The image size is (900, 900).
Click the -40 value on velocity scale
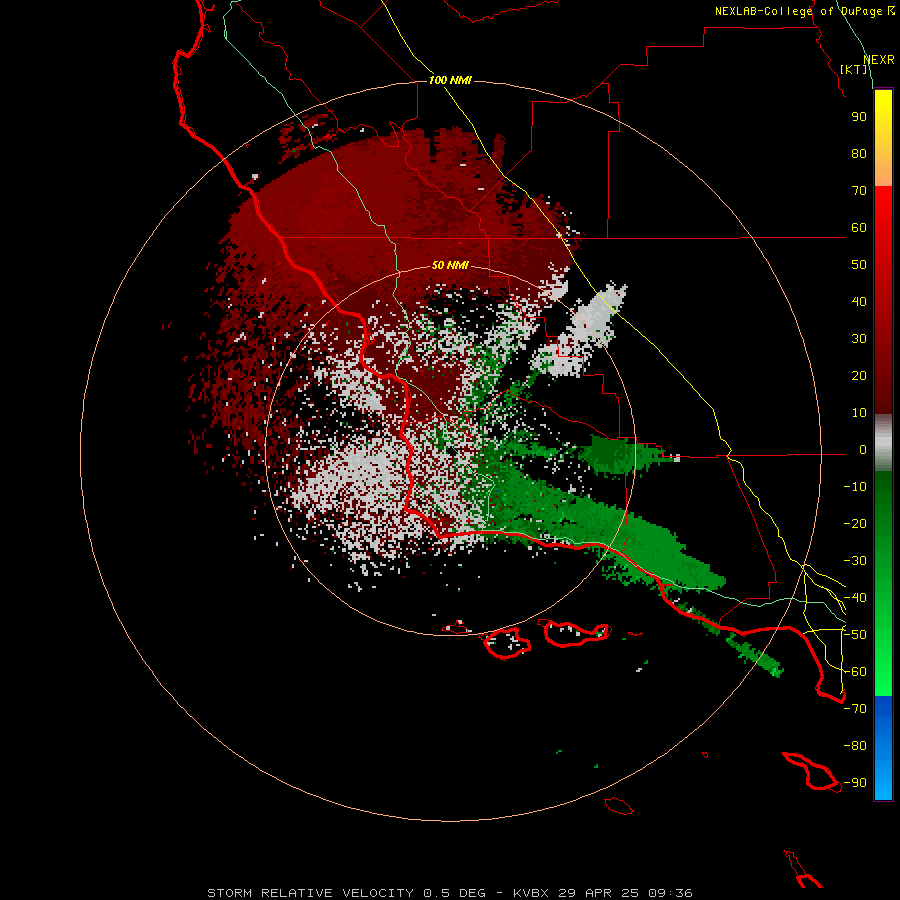[855, 598]
